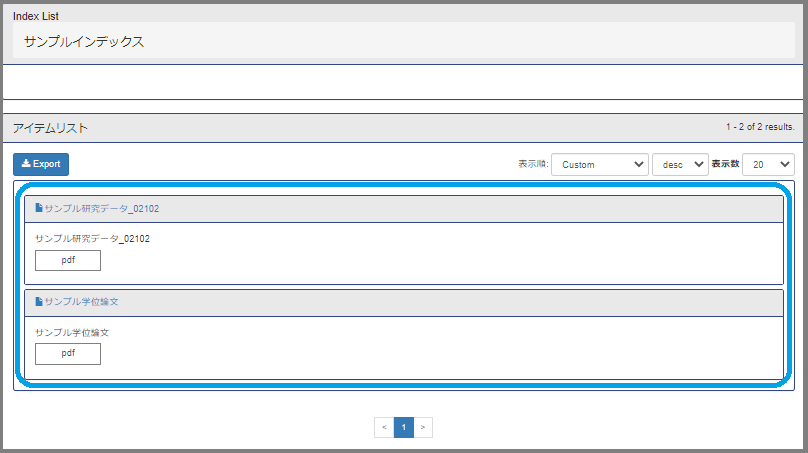Image resolution: width=808 pixels, height=453 pixels.
Task: Go to the next results page arrow
Action: coord(423,427)
